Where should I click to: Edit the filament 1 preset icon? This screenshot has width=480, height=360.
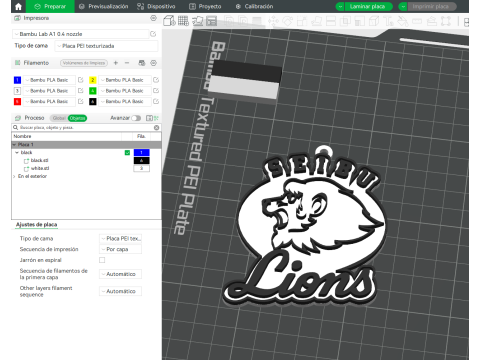80,80
